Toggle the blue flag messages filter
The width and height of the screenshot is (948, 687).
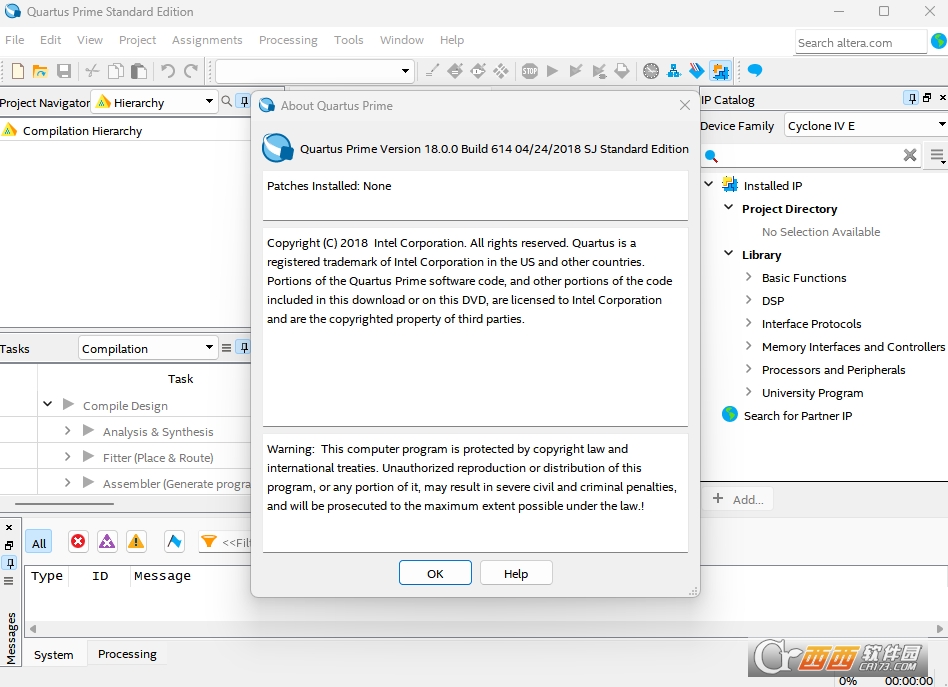[174, 541]
